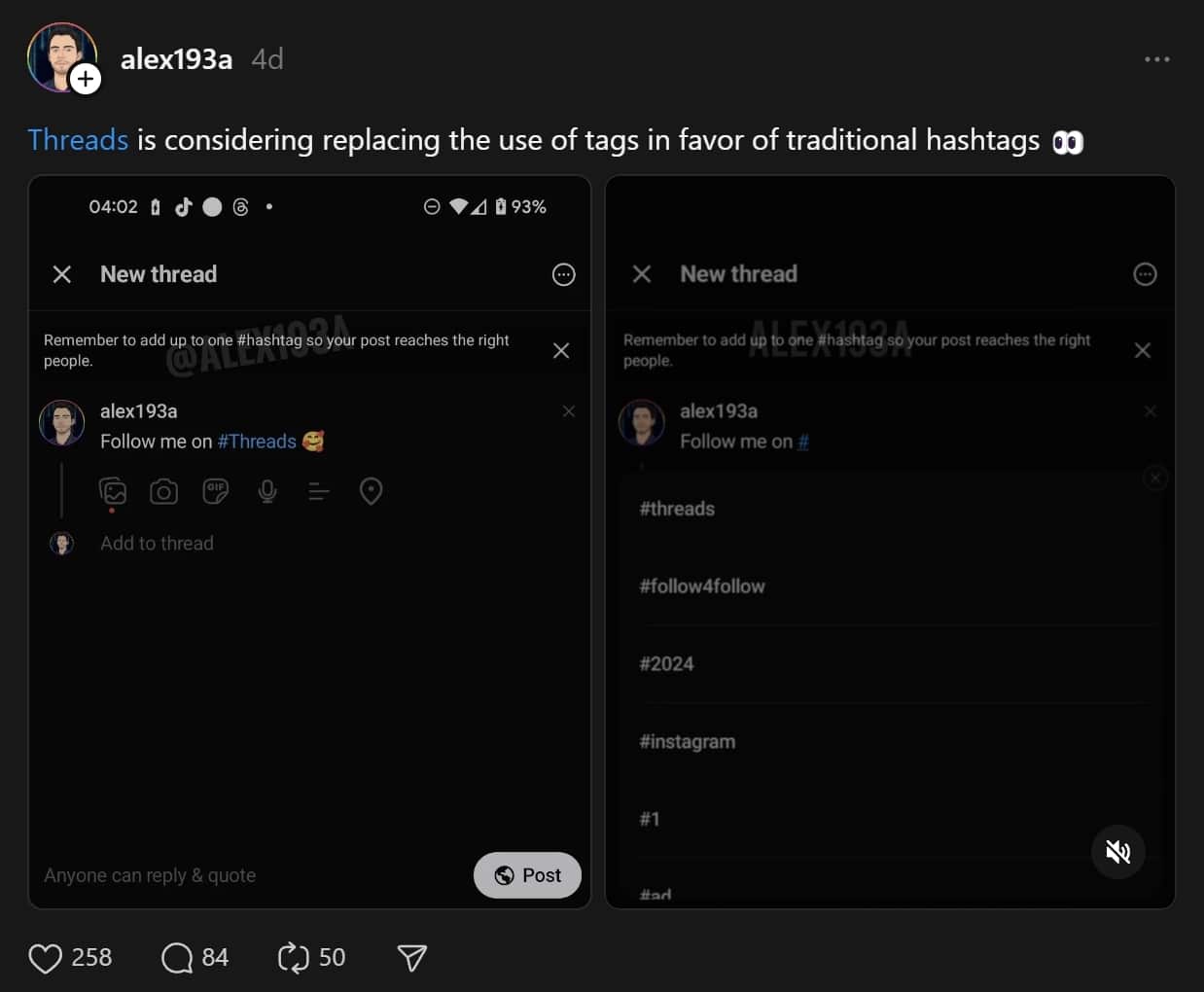Image resolution: width=1204 pixels, height=992 pixels.
Task: Open options menu in right New thread screen
Action: click(x=1145, y=274)
